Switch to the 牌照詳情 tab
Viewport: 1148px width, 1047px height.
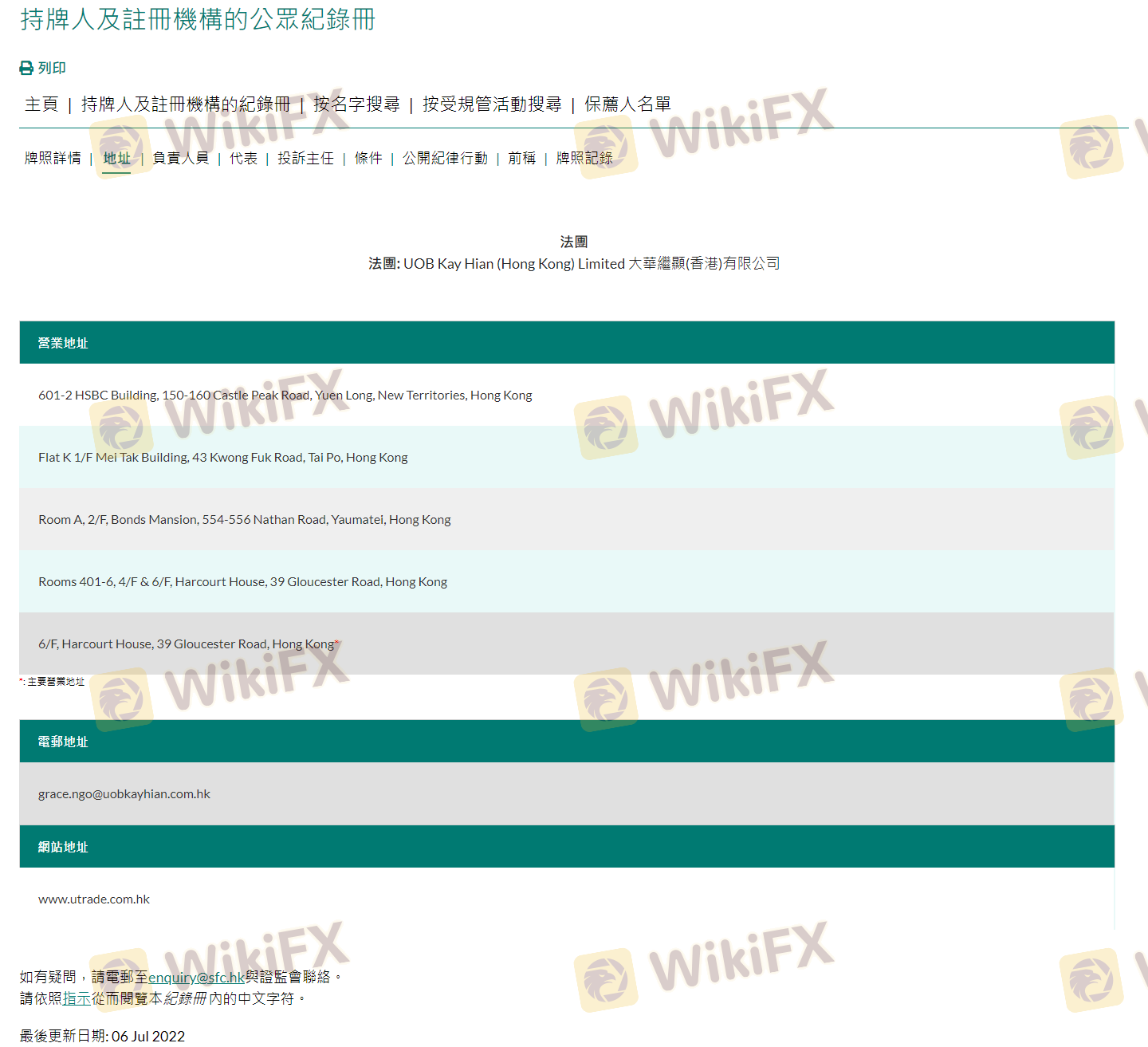click(x=53, y=159)
